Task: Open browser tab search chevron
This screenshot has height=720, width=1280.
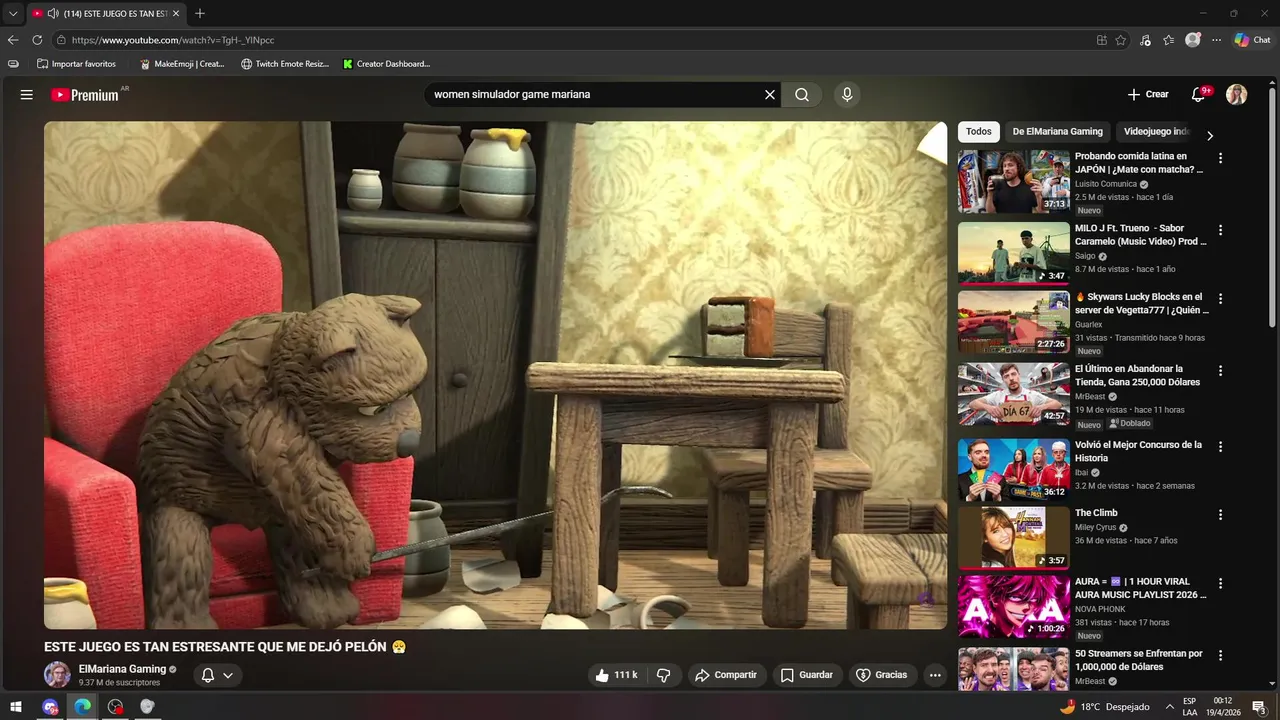Action: [x=13, y=13]
